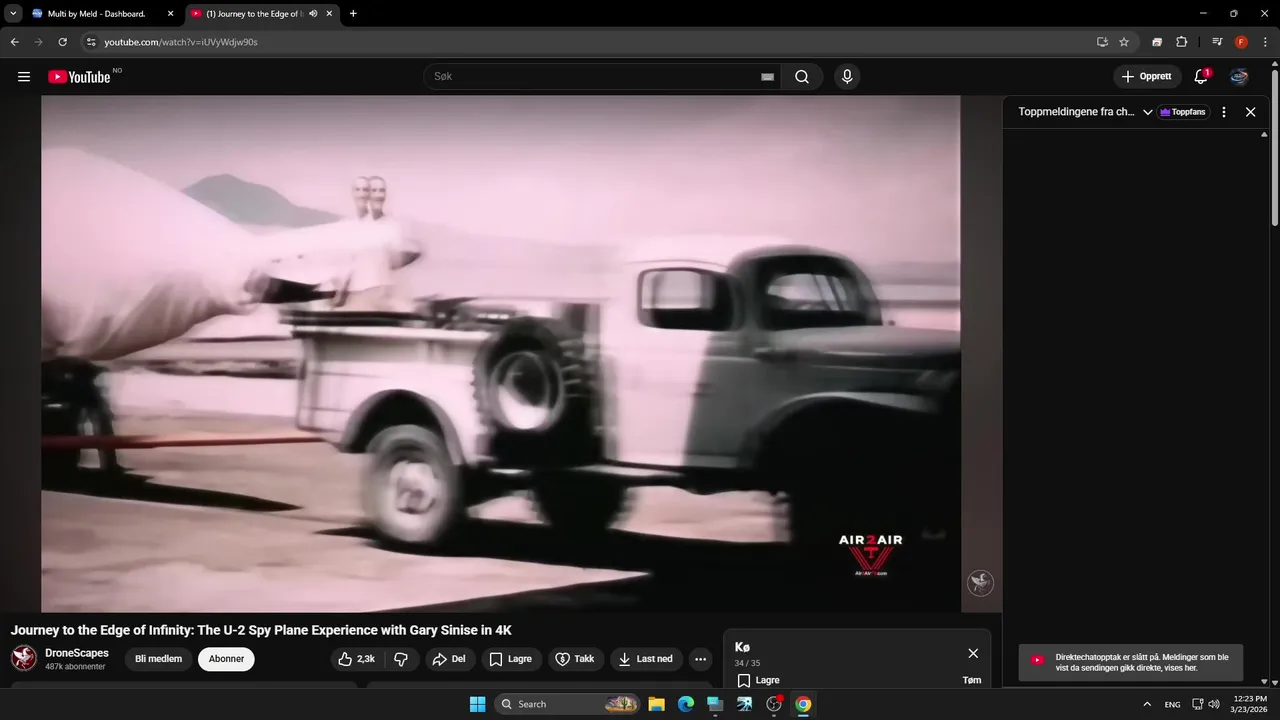Open DroneScapes channel avatar
Screen dimensions: 1280x720
click(24, 658)
